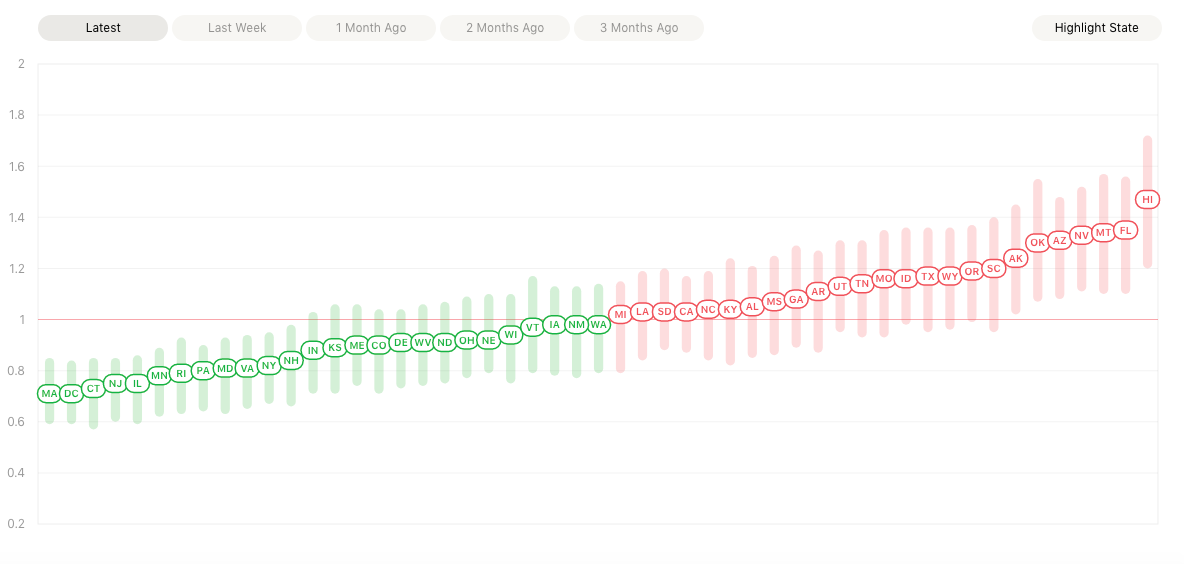Show the 2 Months Ago data
Image resolution: width=1184 pixels, height=564 pixels.
(505, 28)
